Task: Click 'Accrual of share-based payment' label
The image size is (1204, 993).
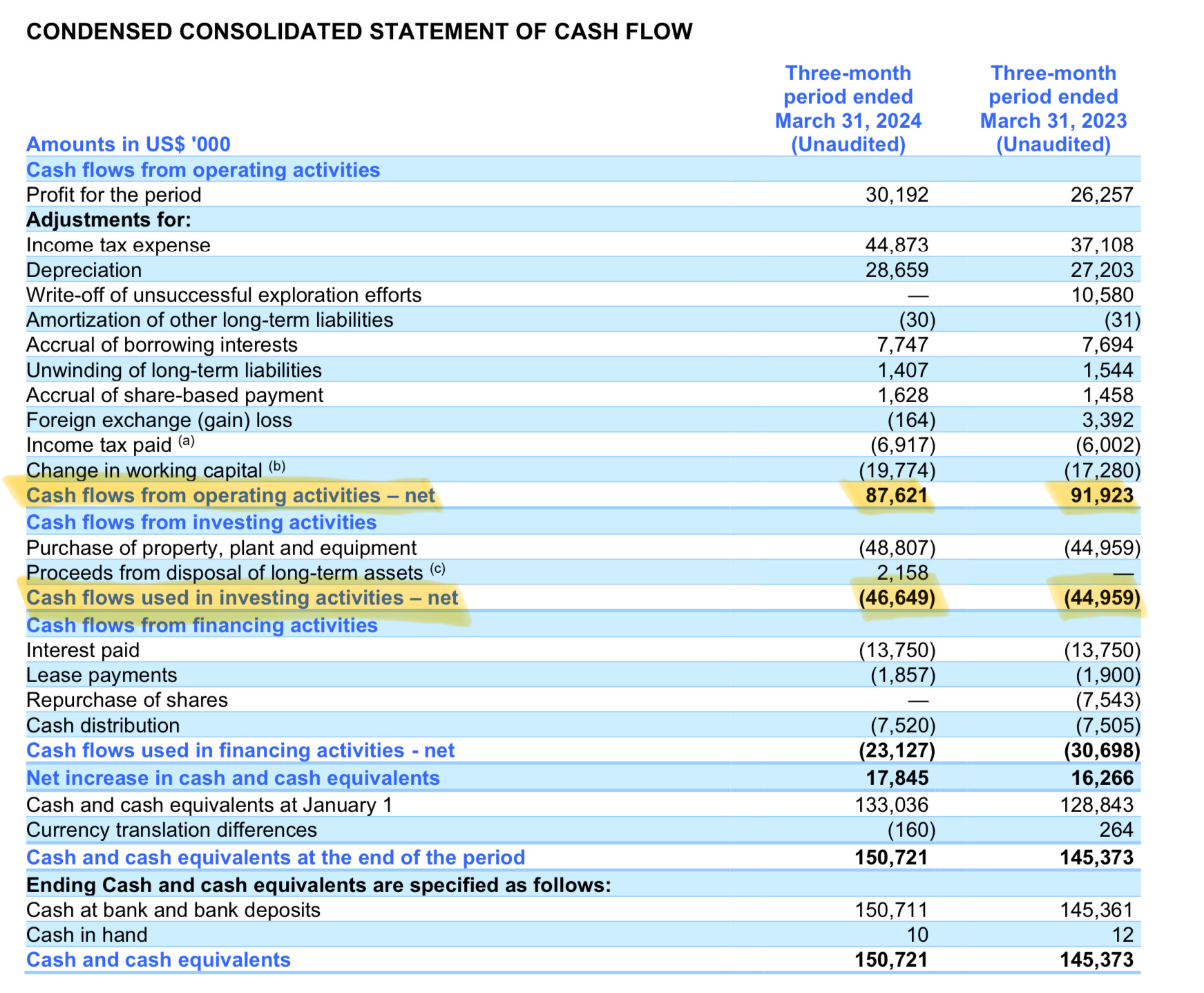Action: pyautogui.click(x=175, y=395)
